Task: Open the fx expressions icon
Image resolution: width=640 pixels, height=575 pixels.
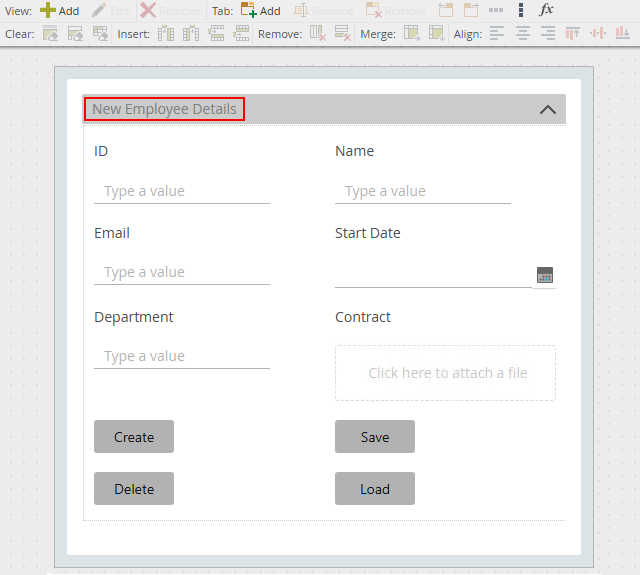Action: 546,10
